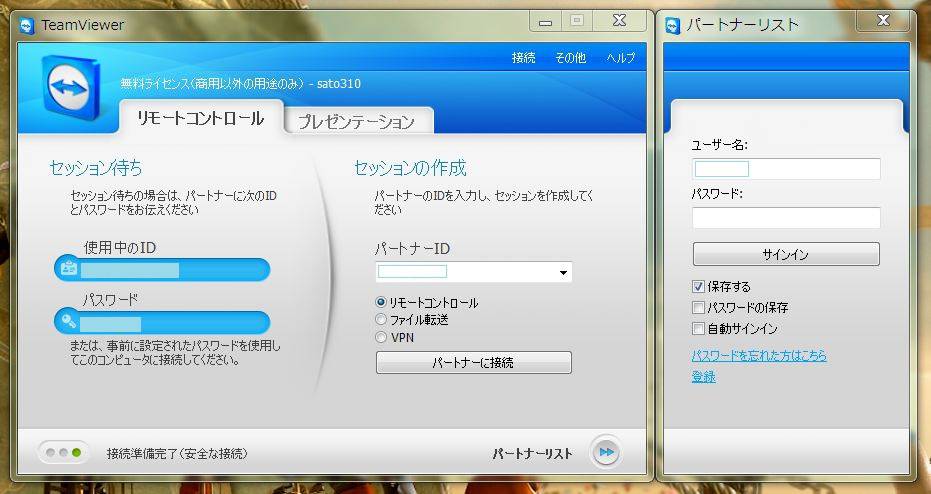Select the リモートコントロール radio button
Image resolution: width=931 pixels, height=494 pixels.
pyautogui.click(x=381, y=302)
